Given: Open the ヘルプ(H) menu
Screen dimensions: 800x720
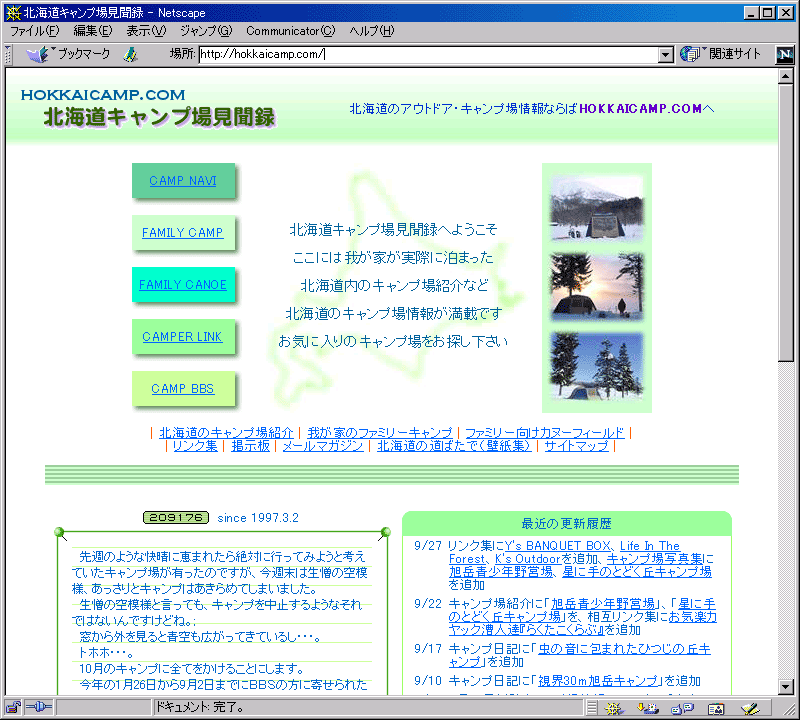Looking at the screenshot, I should (372, 31).
